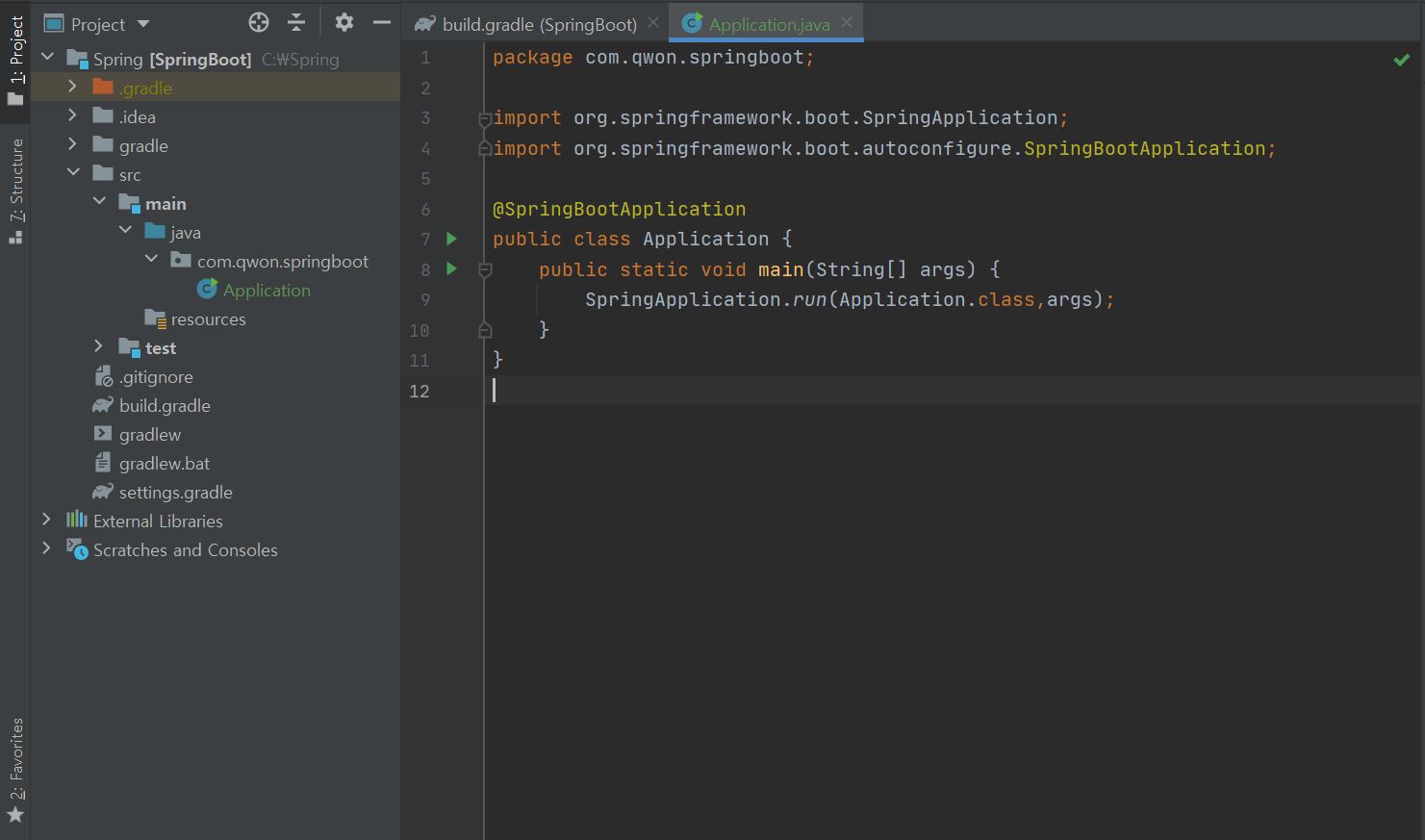Click the main folder icon
Viewport: 1425px width, 840px height.
[x=129, y=203]
